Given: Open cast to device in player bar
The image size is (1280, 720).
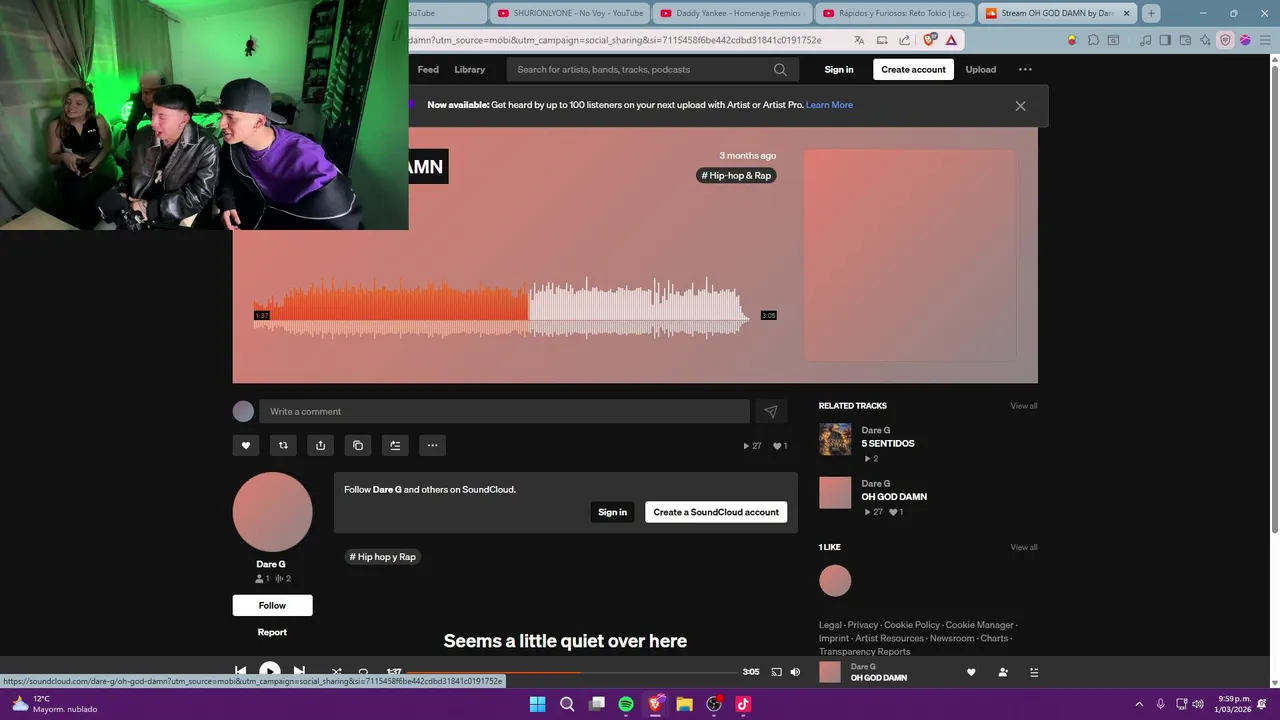Looking at the screenshot, I should pos(776,672).
